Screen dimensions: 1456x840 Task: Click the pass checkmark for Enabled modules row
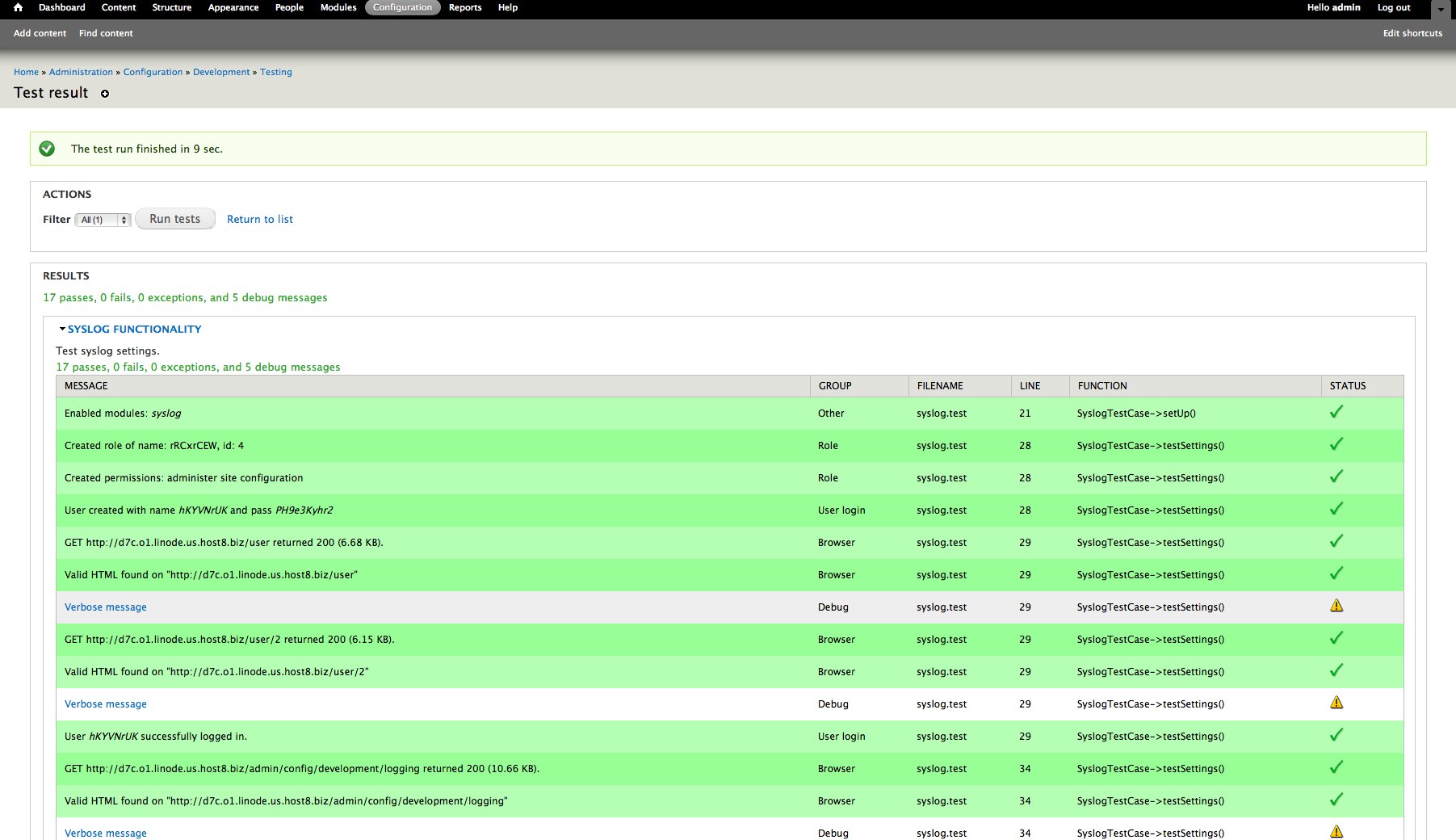[1336, 412]
